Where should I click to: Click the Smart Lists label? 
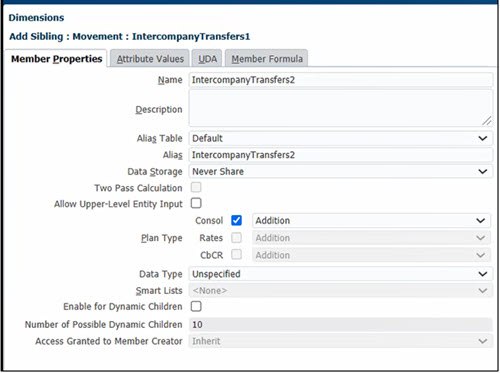point(159,291)
